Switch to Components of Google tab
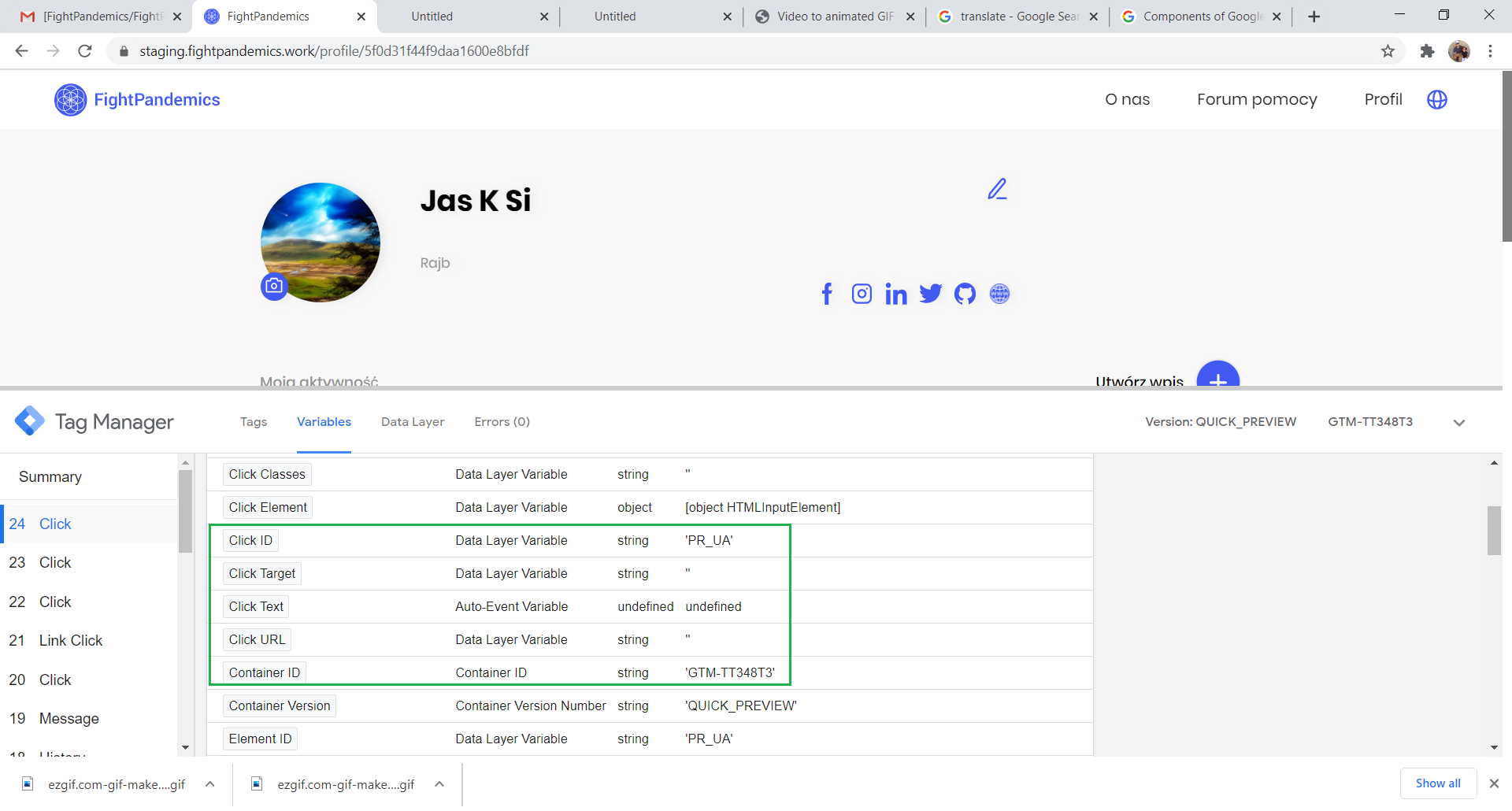Viewport: 1512px width, 811px height. [x=1201, y=17]
